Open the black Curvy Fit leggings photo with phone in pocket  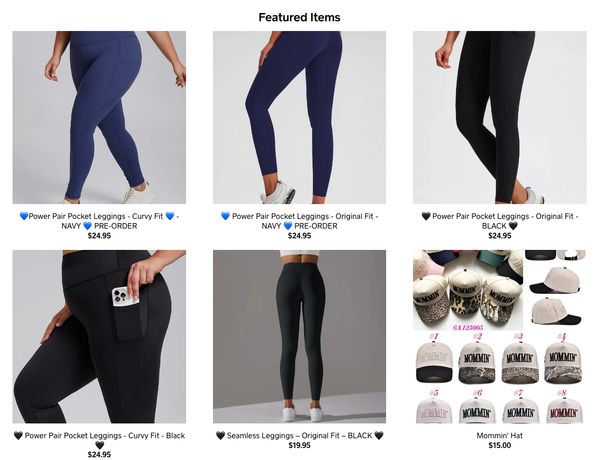tap(99, 336)
